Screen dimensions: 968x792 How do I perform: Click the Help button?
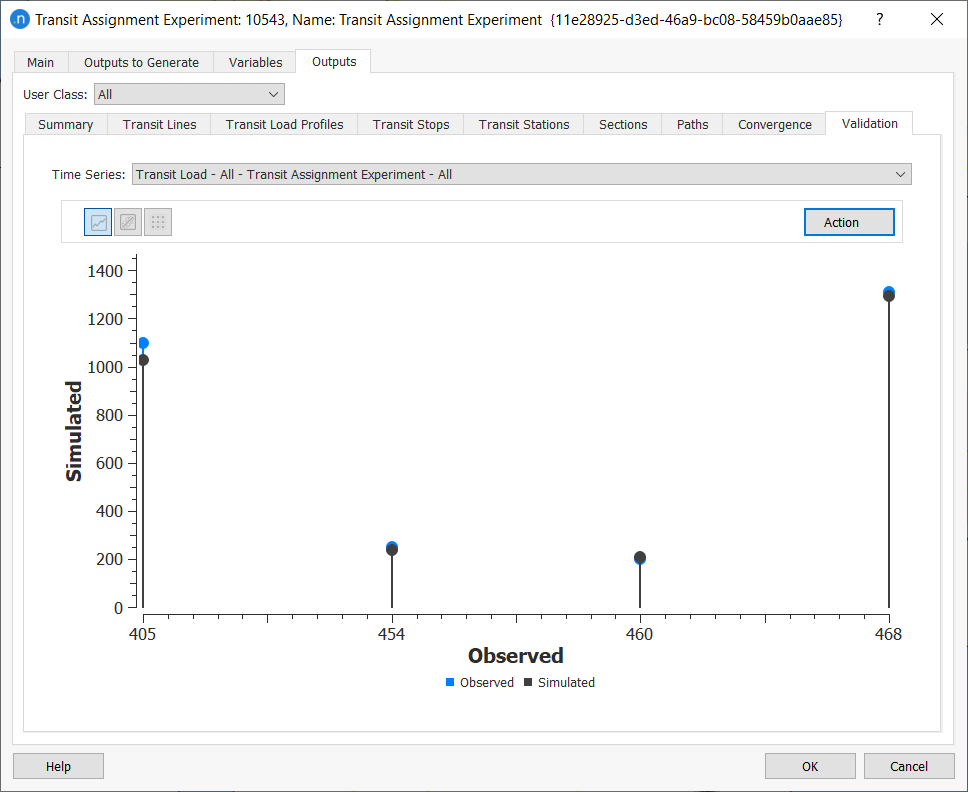pyautogui.click(x=57, y=765)
